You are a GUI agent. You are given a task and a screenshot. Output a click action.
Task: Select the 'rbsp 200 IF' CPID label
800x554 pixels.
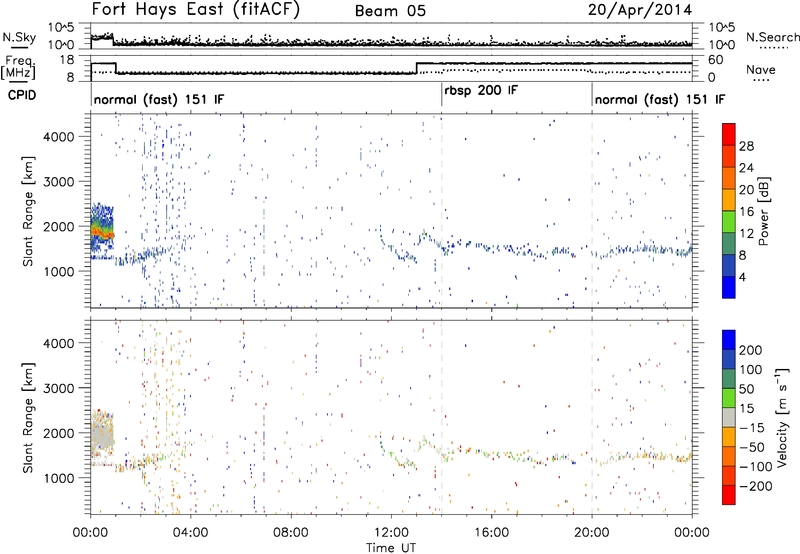click(481, 91)
